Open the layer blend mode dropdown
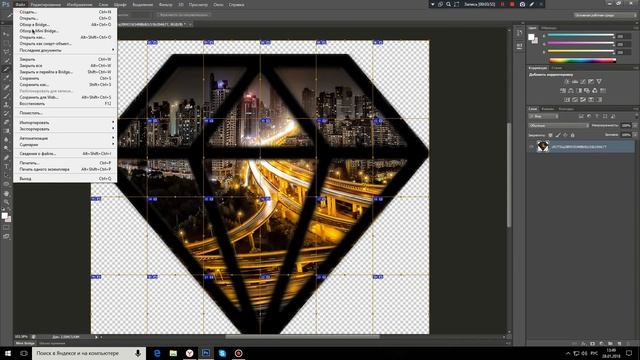 click(x=558, y=126)
